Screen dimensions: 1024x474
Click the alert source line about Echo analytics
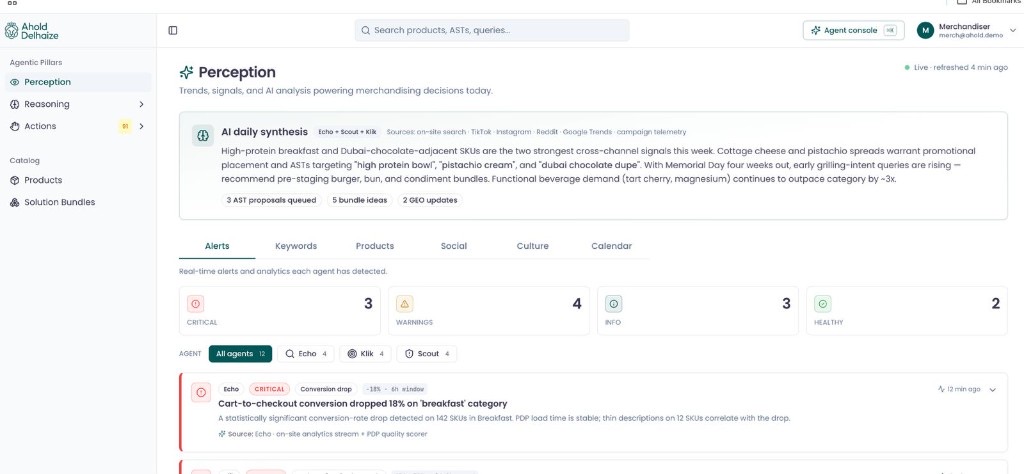point(323,434)
